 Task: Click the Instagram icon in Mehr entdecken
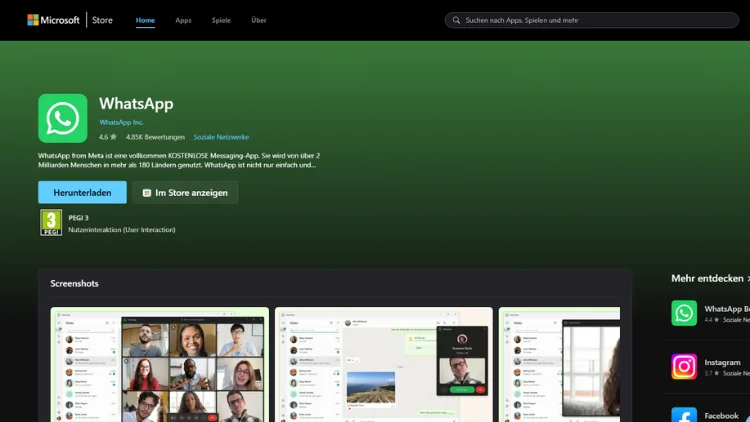(x=684, y=366)
